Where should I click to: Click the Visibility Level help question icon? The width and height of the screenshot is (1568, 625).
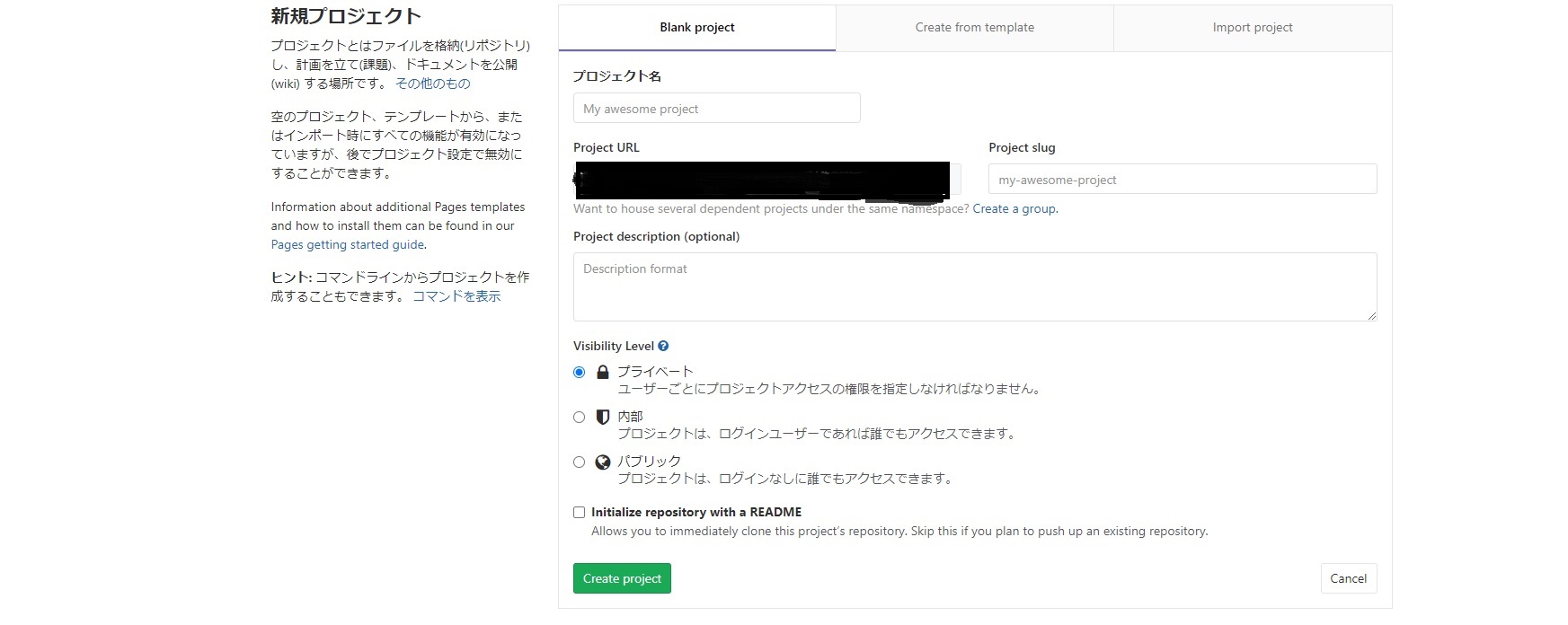pos(663,346)
